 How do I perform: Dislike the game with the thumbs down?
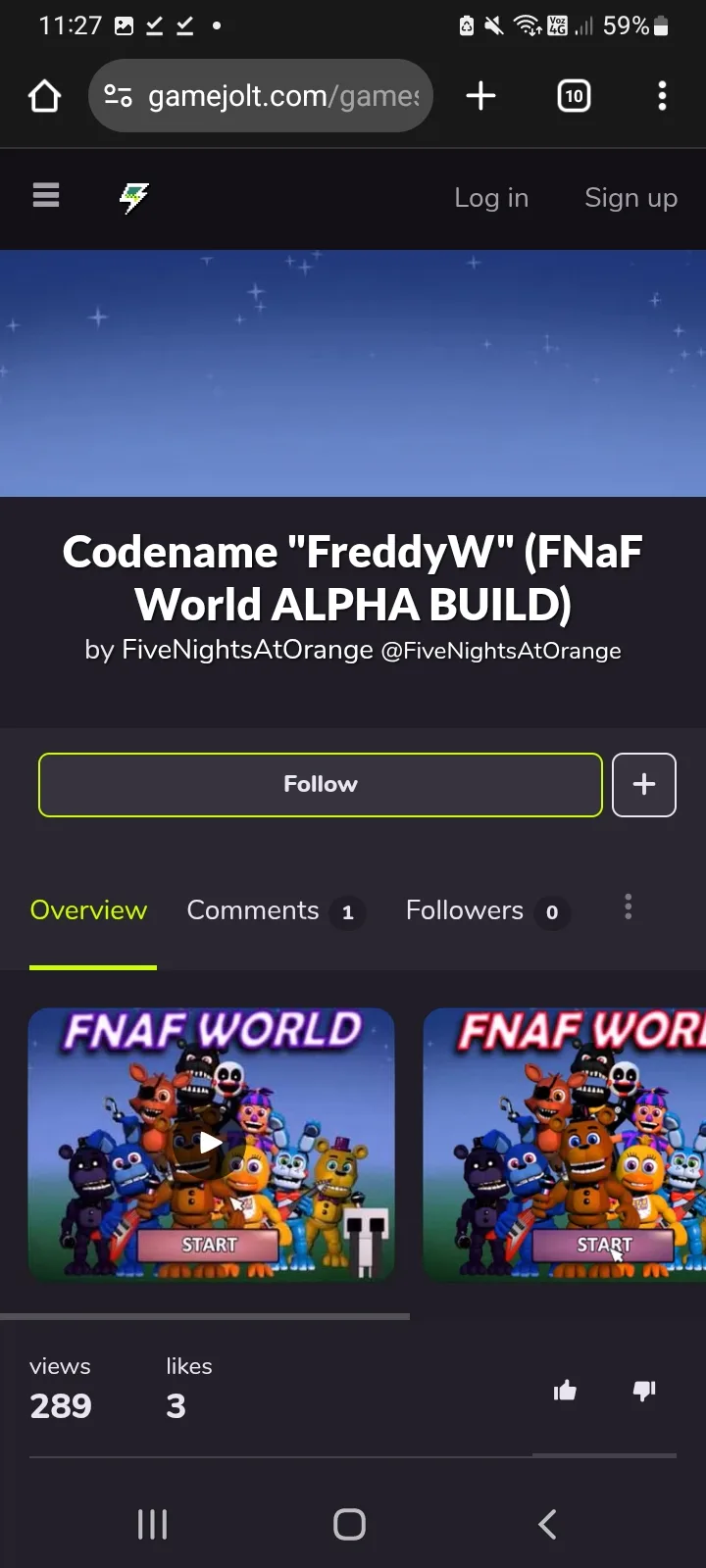click(x=644, y=1390)
